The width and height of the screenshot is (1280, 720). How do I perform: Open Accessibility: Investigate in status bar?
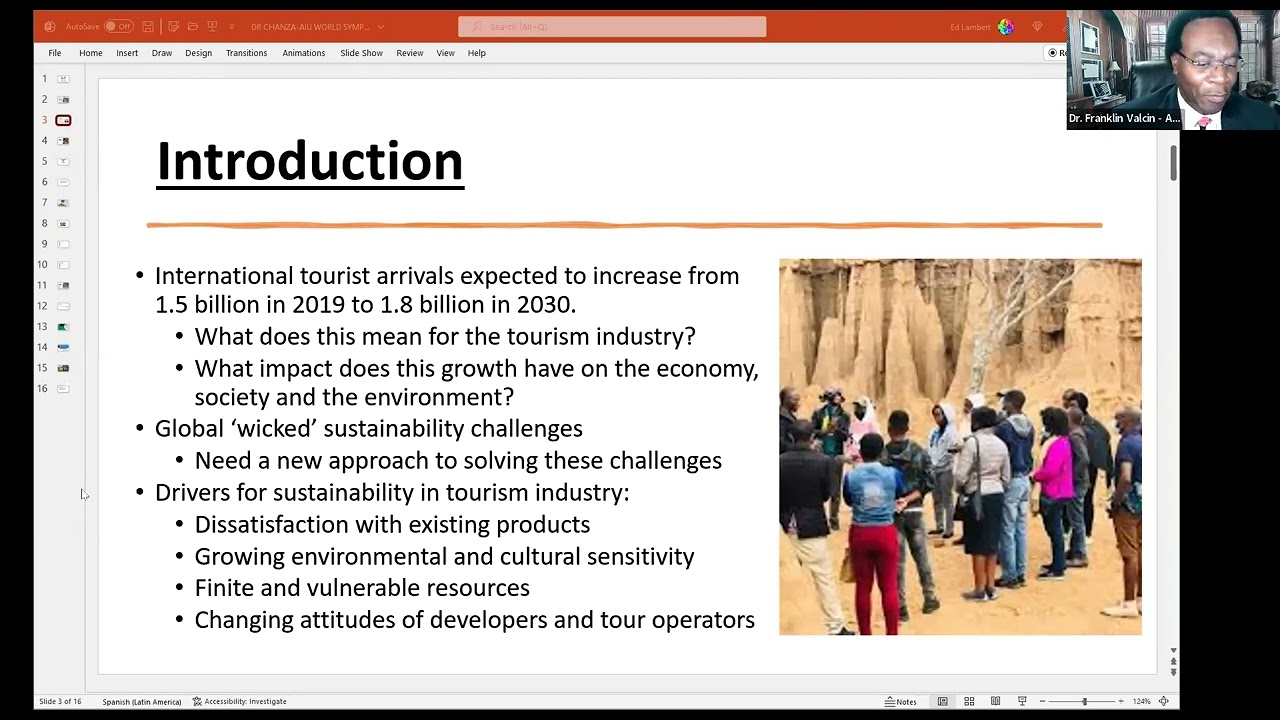click(240, 701)
